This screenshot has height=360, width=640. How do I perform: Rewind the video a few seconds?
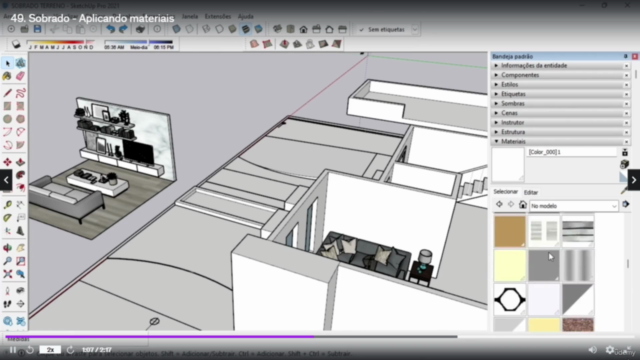point(30,350)
